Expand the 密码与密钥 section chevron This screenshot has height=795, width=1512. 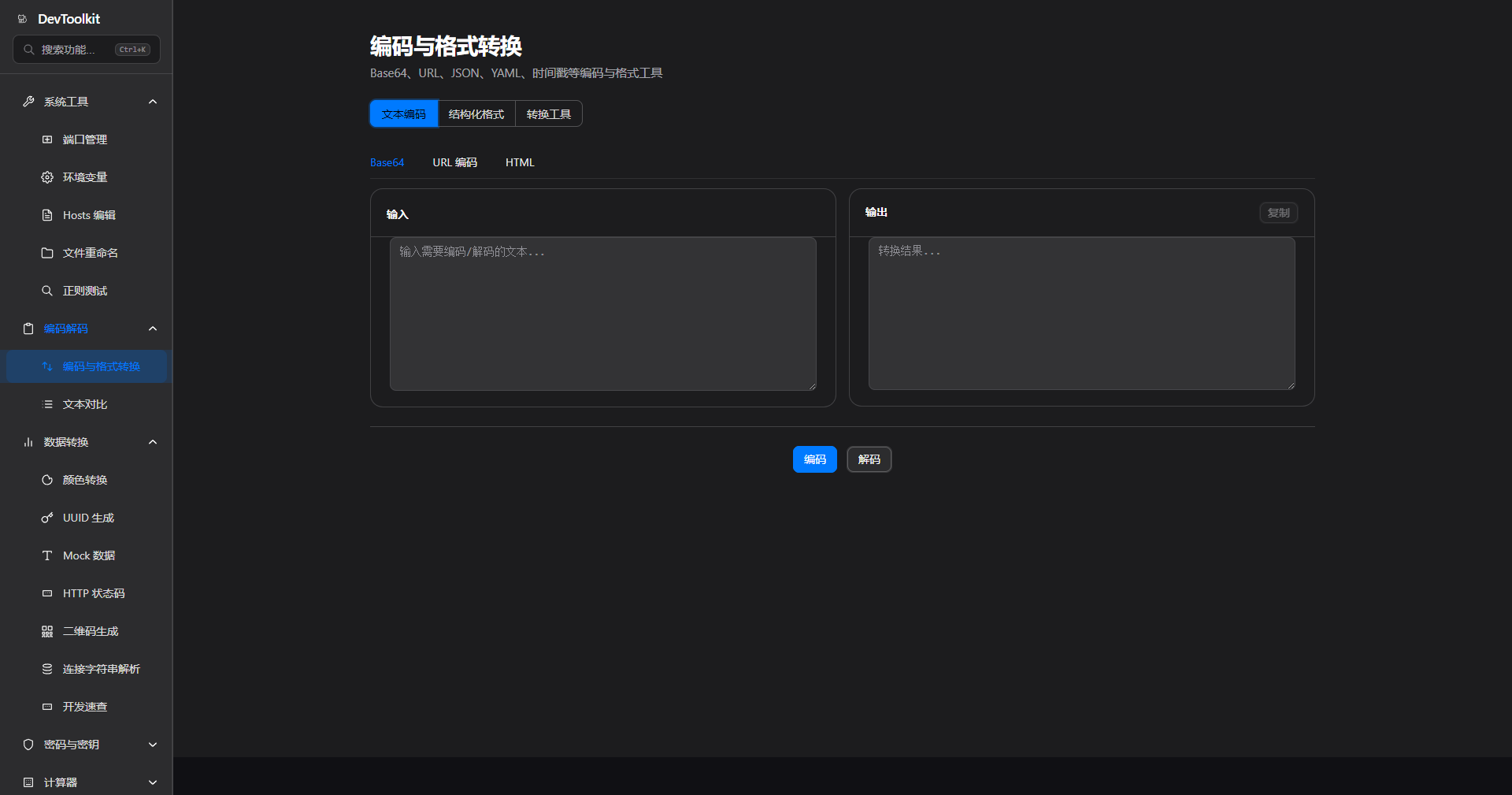[153, 745]
